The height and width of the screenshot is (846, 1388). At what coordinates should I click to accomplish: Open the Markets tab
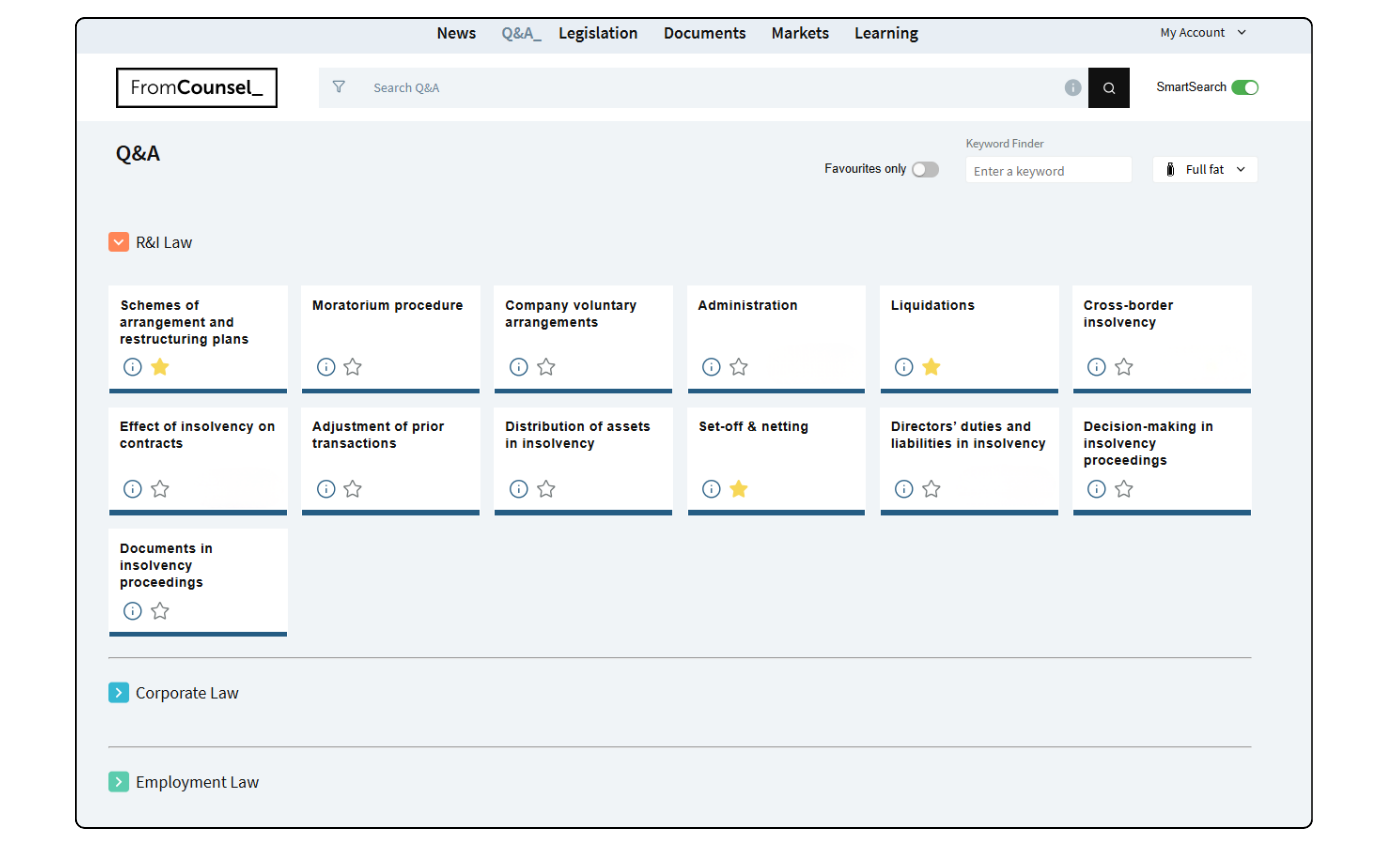tap(800, 33)
